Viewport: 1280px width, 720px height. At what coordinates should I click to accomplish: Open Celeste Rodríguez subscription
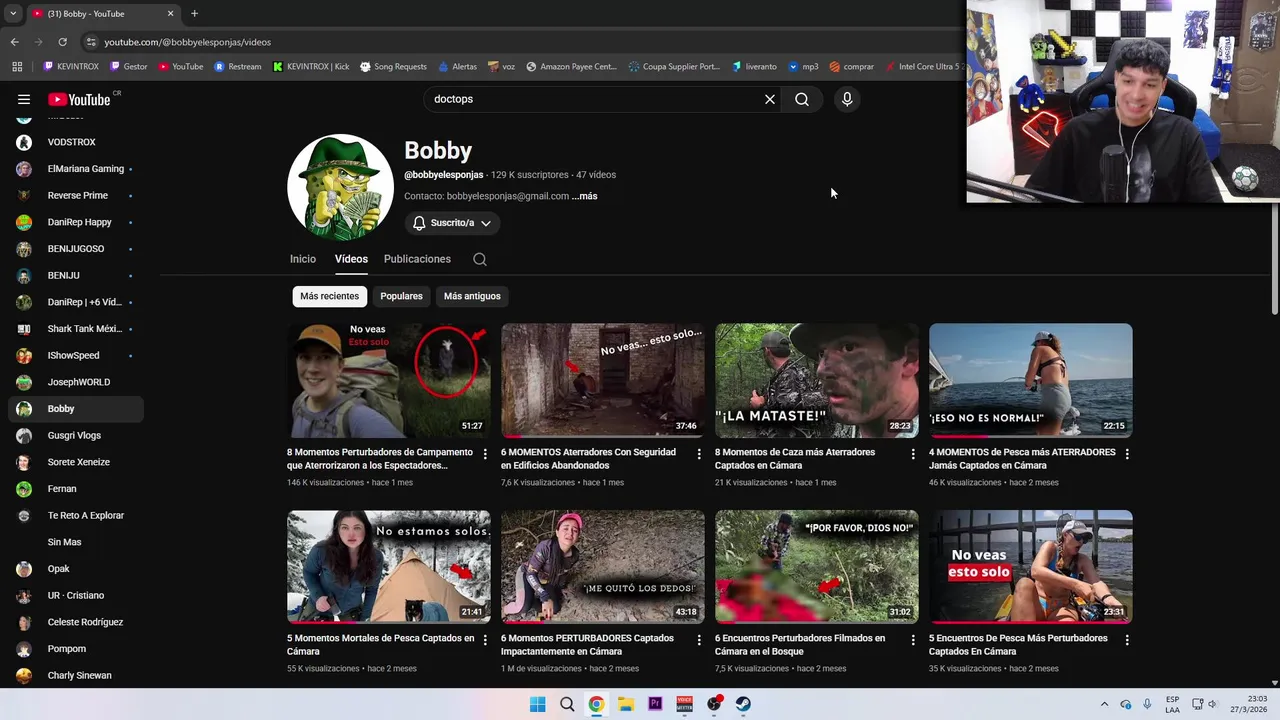pyautogui.click(x=75, y=622)
